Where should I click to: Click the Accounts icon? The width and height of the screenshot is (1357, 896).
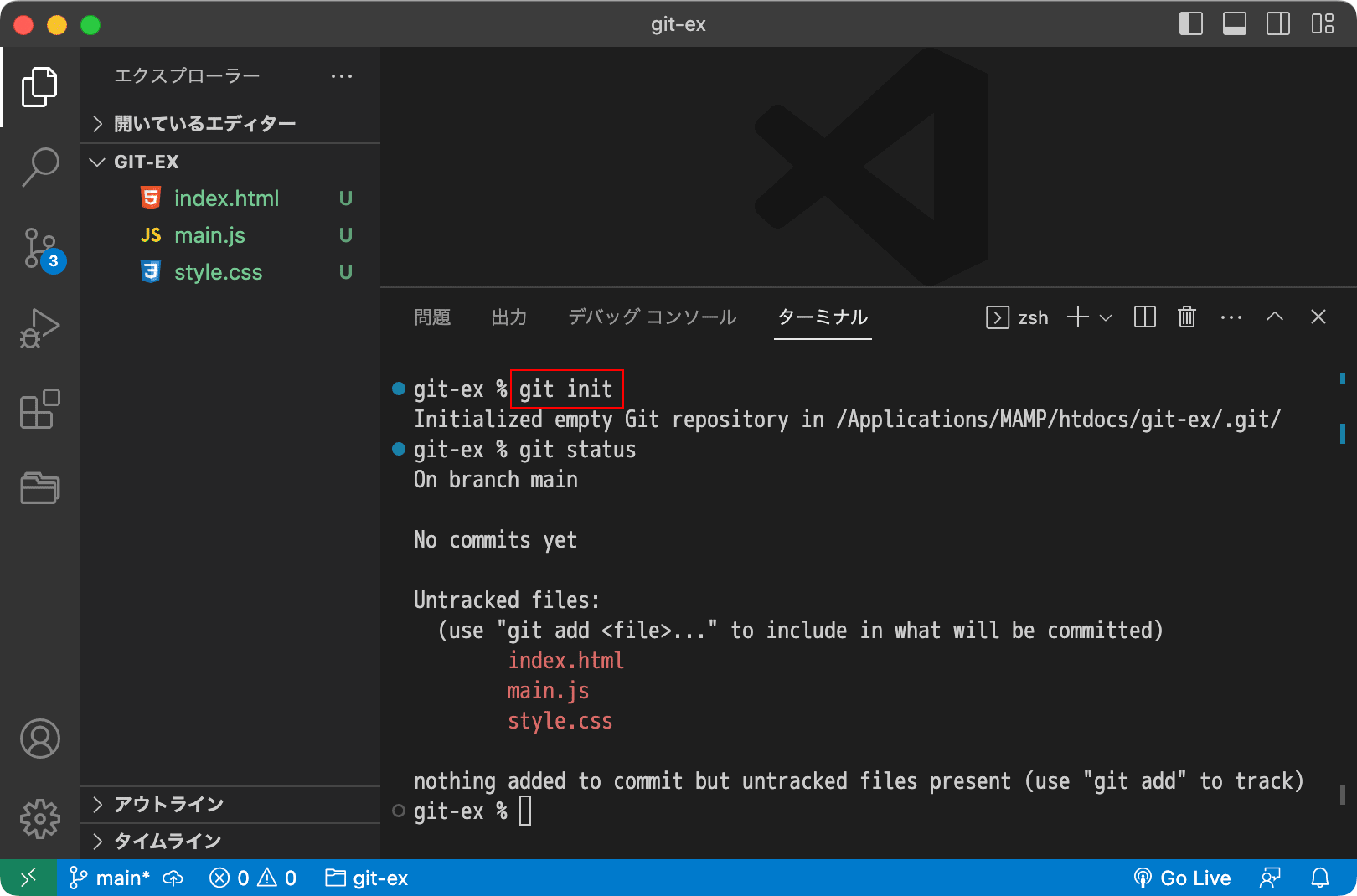pos(40,739)
